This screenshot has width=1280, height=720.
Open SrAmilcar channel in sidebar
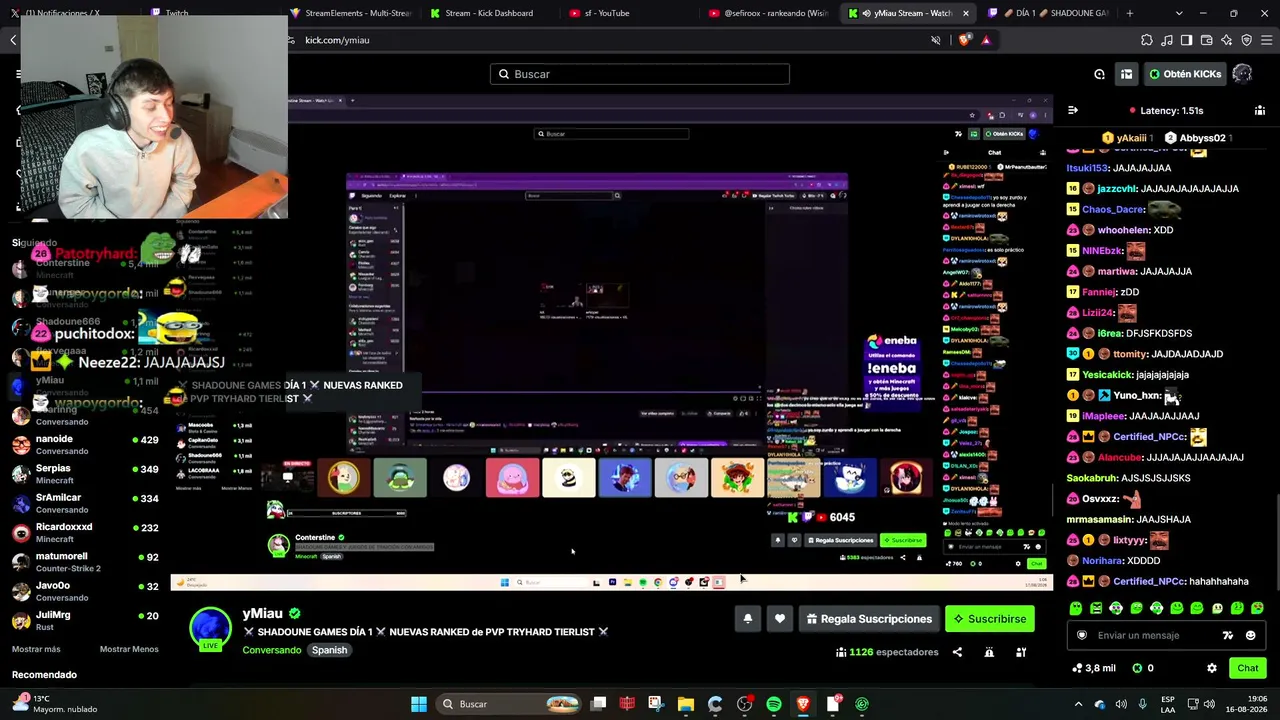(x=85, y=503)
